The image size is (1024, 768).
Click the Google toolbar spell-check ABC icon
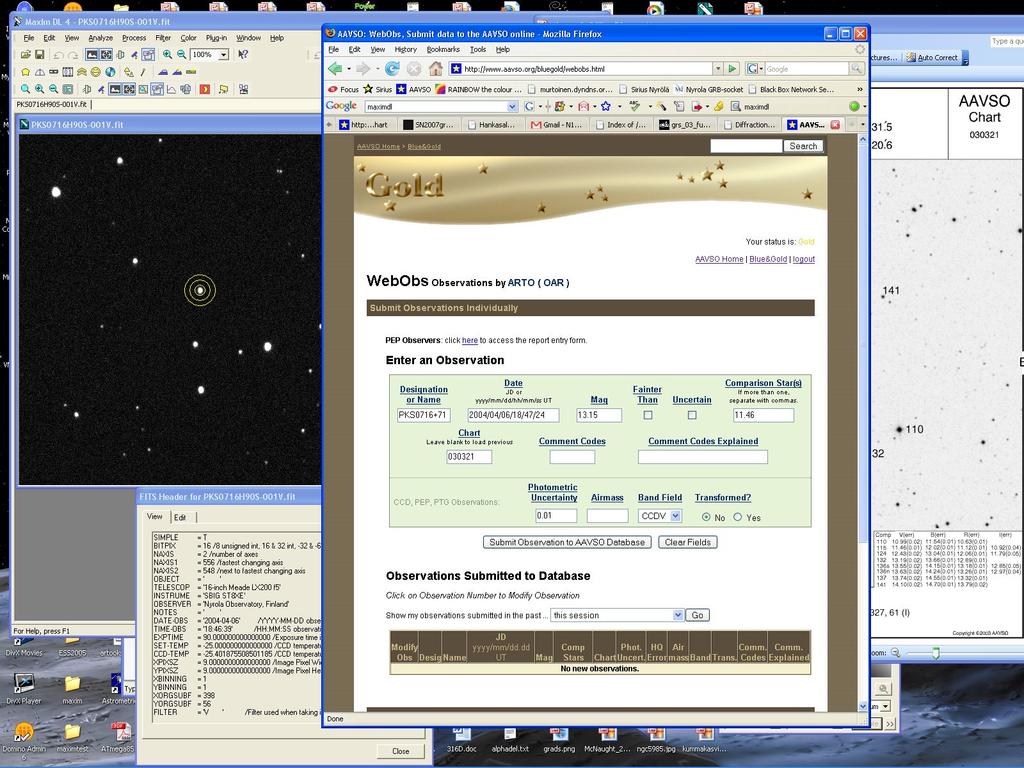[634, 106]
